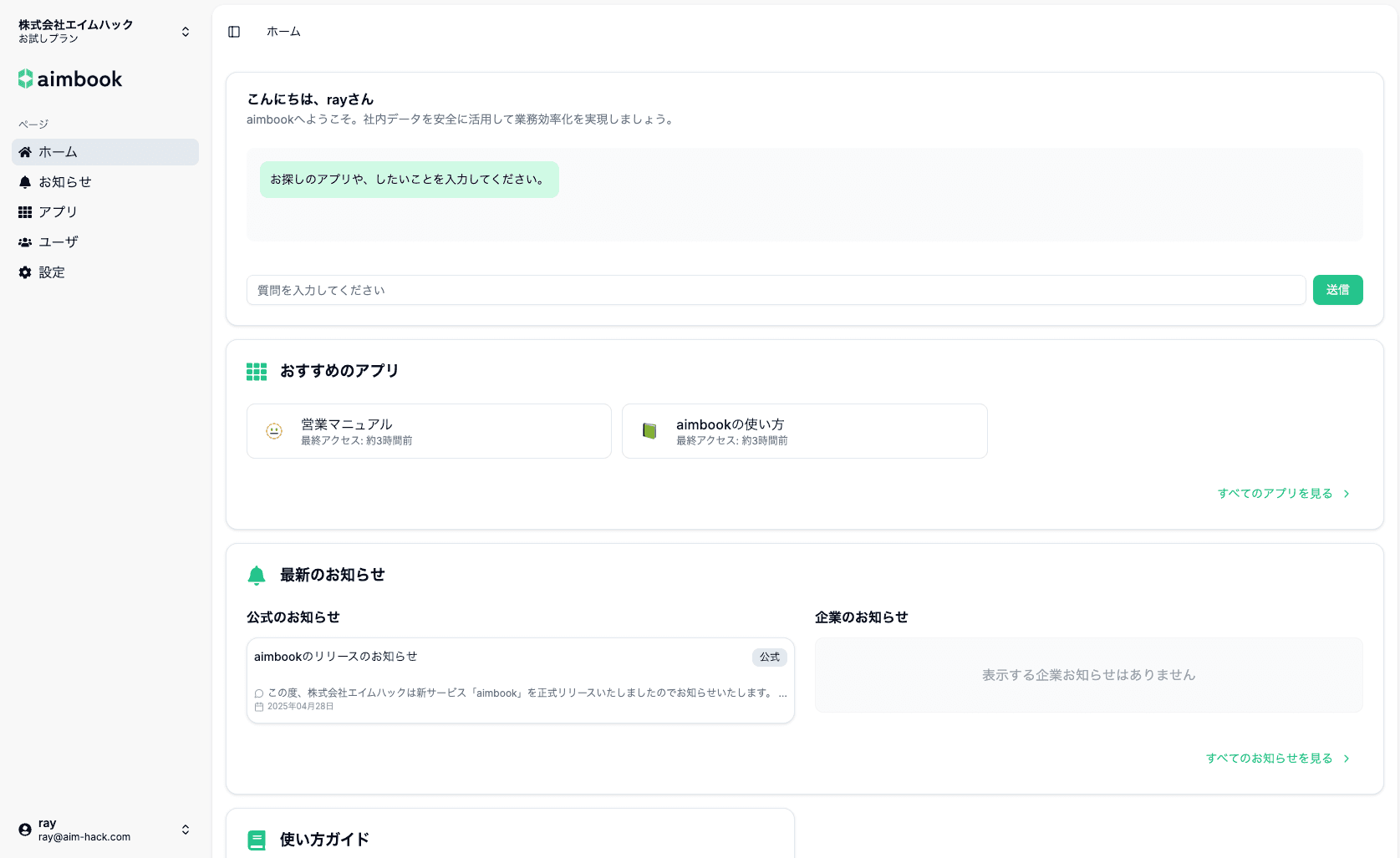
Task: Click the gear icon beside 設定
Action: pyautogui.click(x=25, y=272)
